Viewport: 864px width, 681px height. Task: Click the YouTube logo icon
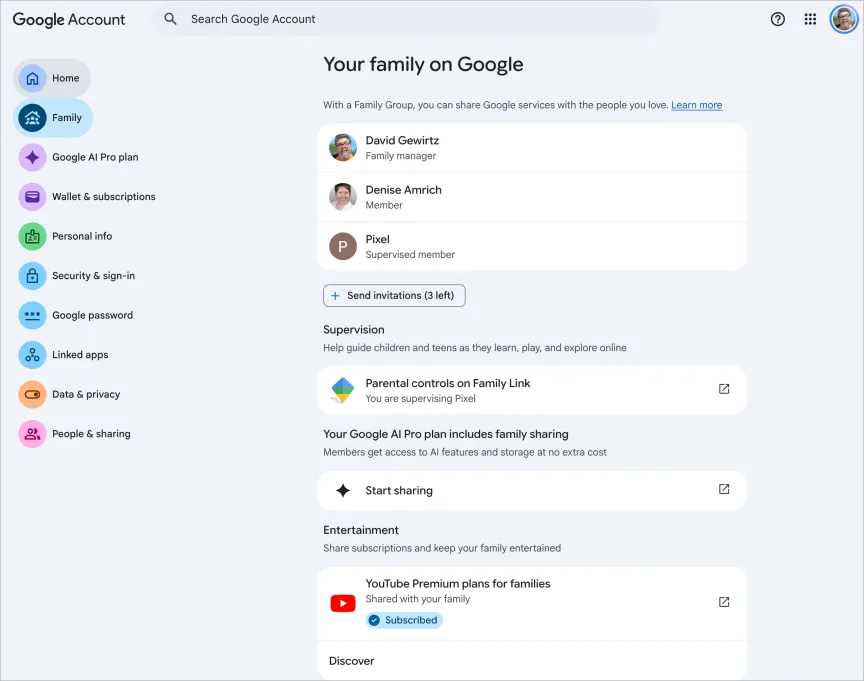(343, 603)
